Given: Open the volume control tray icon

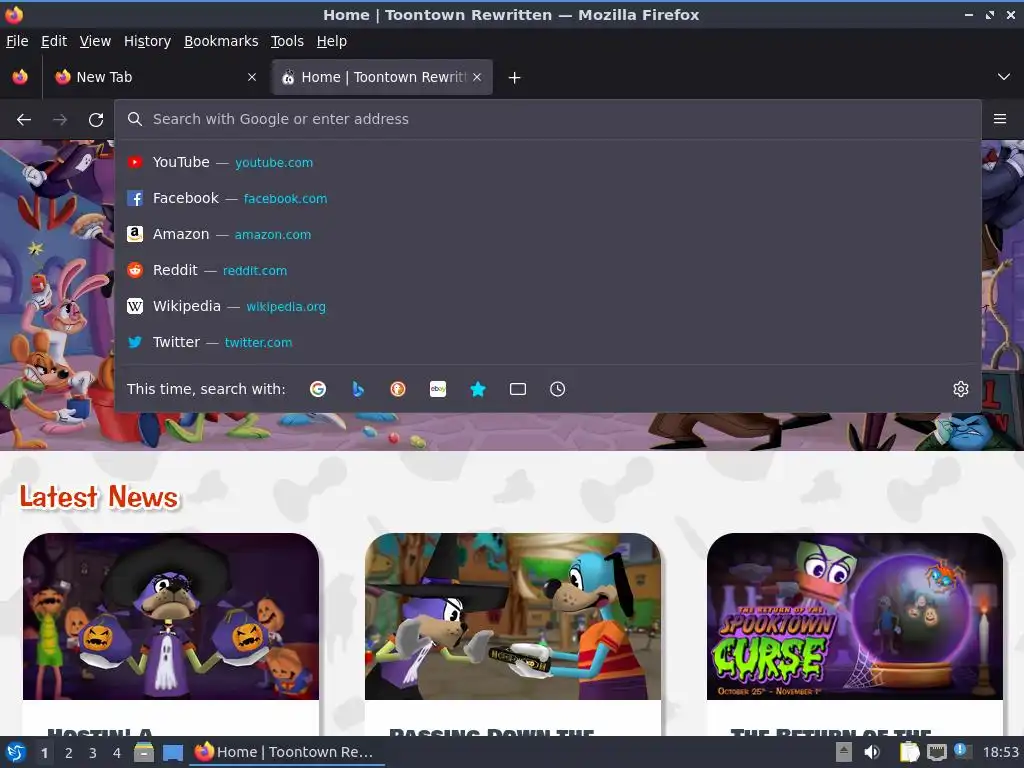Looking at the screenshot, I should pyautogui.click(x=872, y=753).
